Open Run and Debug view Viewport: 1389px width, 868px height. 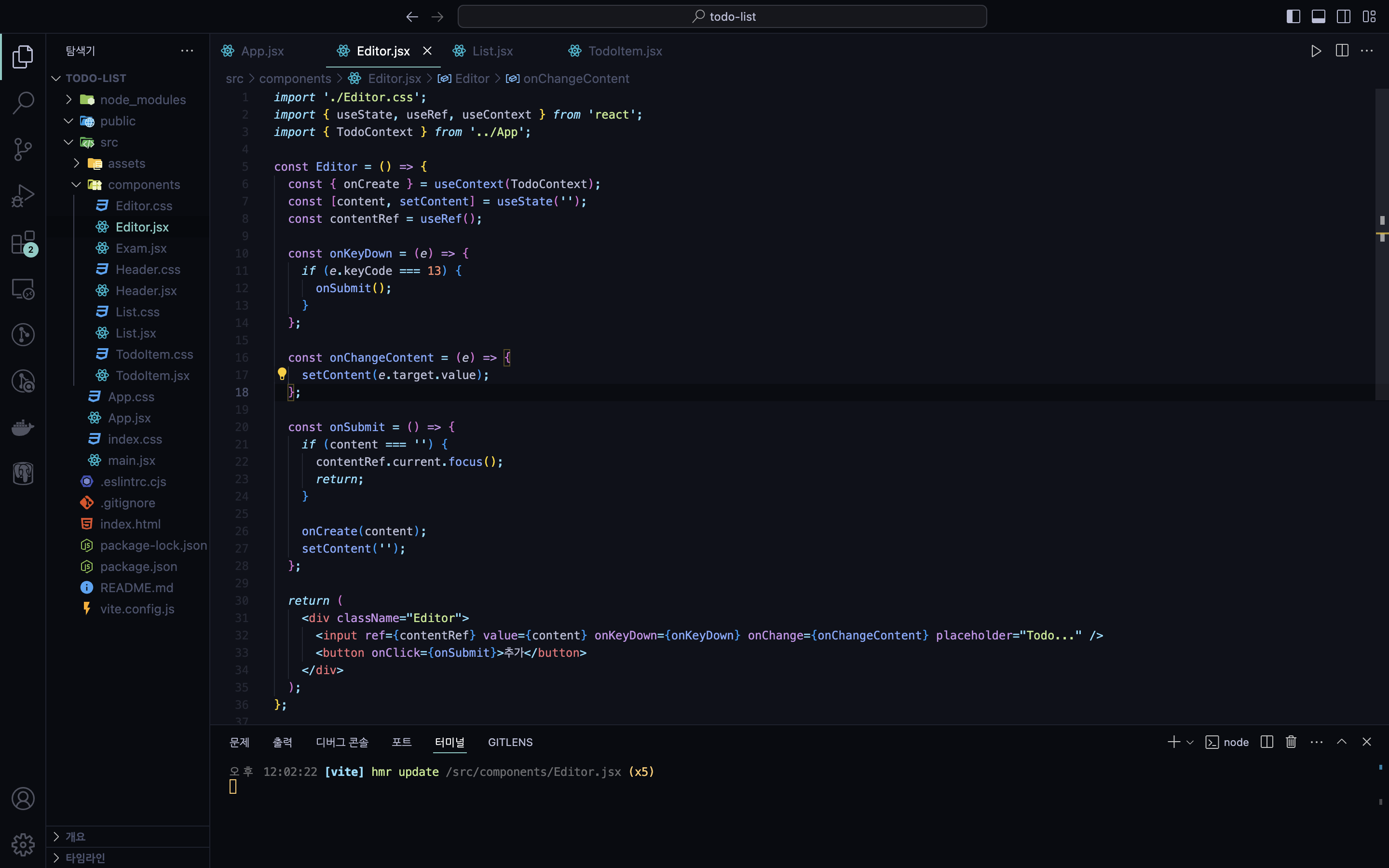tap(23, 196)
